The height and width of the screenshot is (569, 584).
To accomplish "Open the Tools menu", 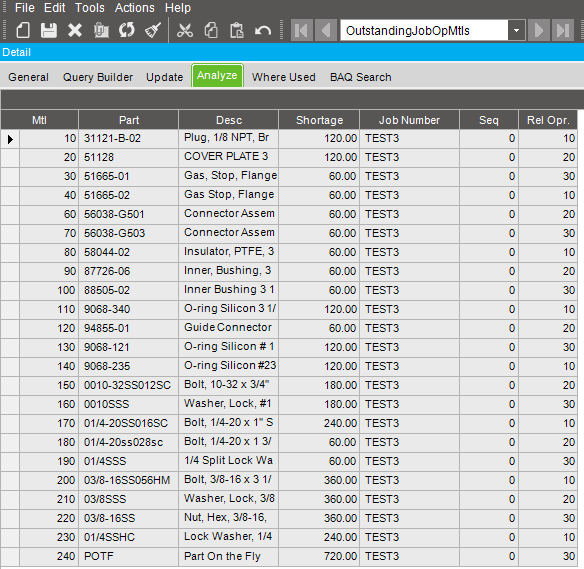I will pos(90,8).
